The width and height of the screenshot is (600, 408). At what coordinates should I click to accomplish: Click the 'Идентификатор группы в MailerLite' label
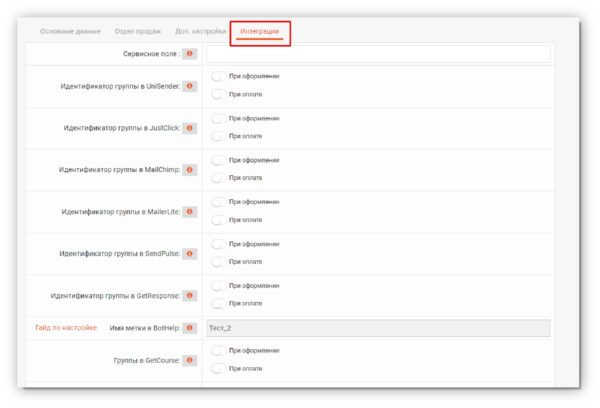[121, 212]
